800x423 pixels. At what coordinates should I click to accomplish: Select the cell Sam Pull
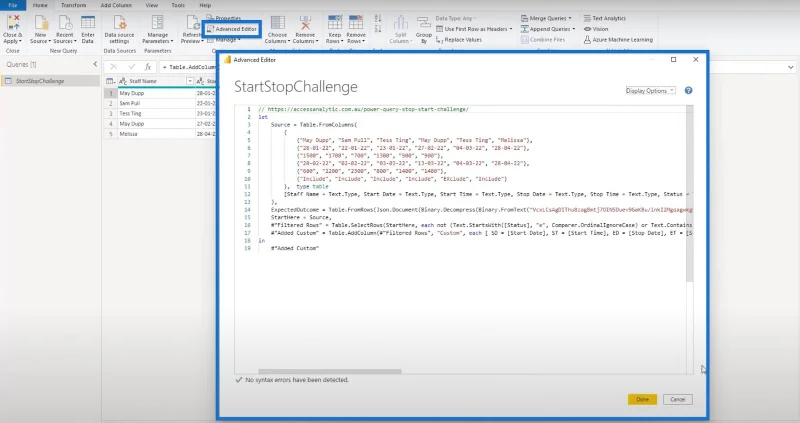[156, 103]
